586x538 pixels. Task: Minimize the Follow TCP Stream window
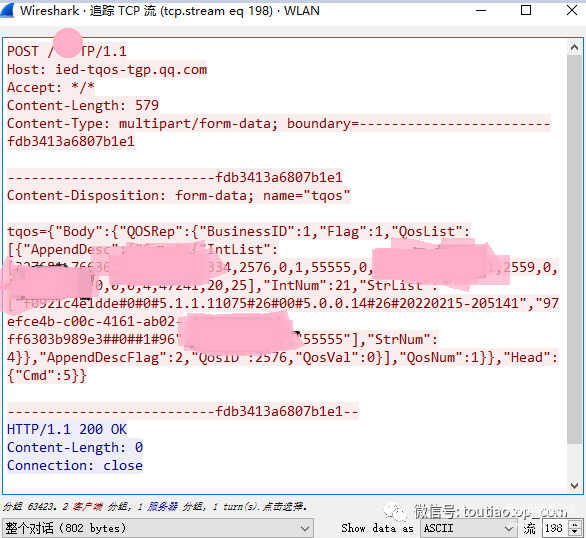point(481,10)
